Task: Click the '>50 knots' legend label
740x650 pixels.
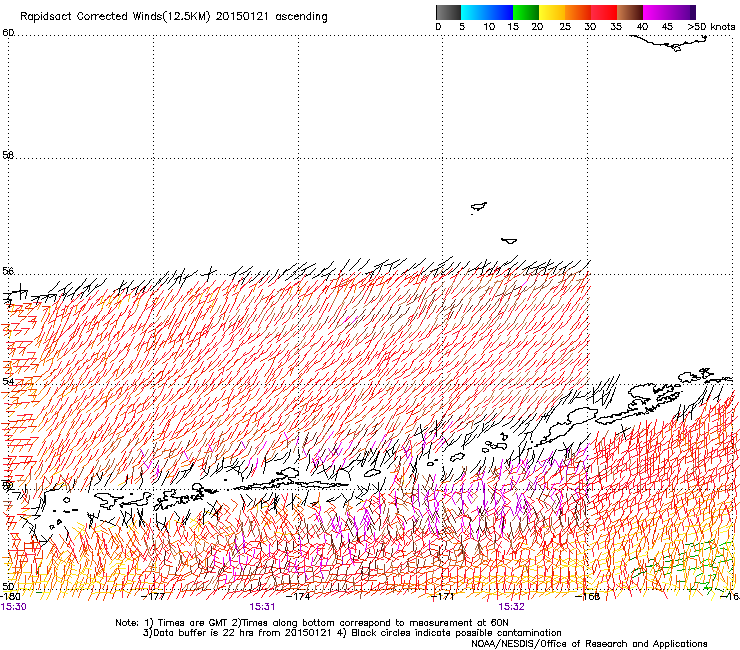Action: [x=711, y=27]
